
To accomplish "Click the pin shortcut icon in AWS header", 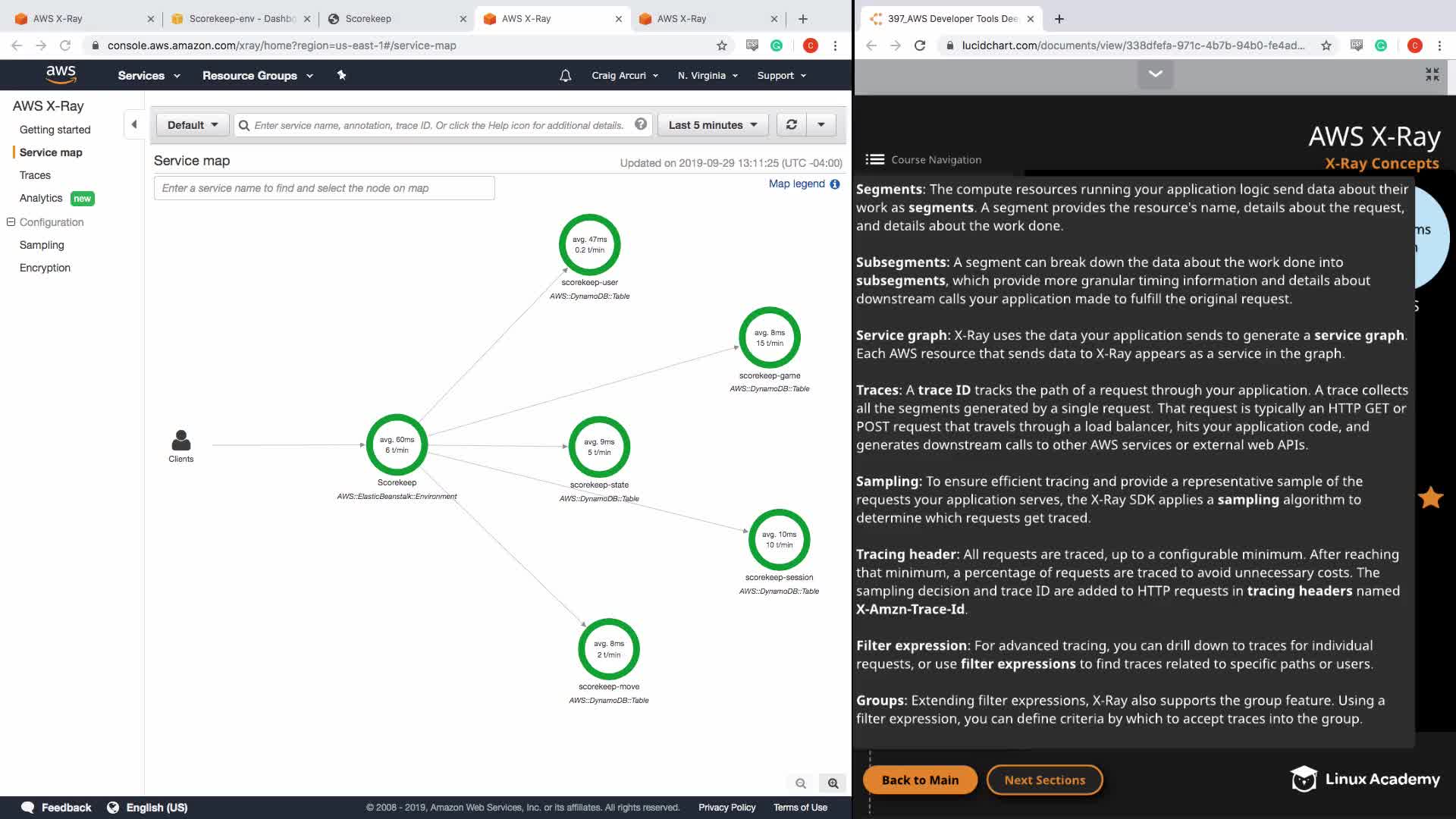I will [341, 75].
